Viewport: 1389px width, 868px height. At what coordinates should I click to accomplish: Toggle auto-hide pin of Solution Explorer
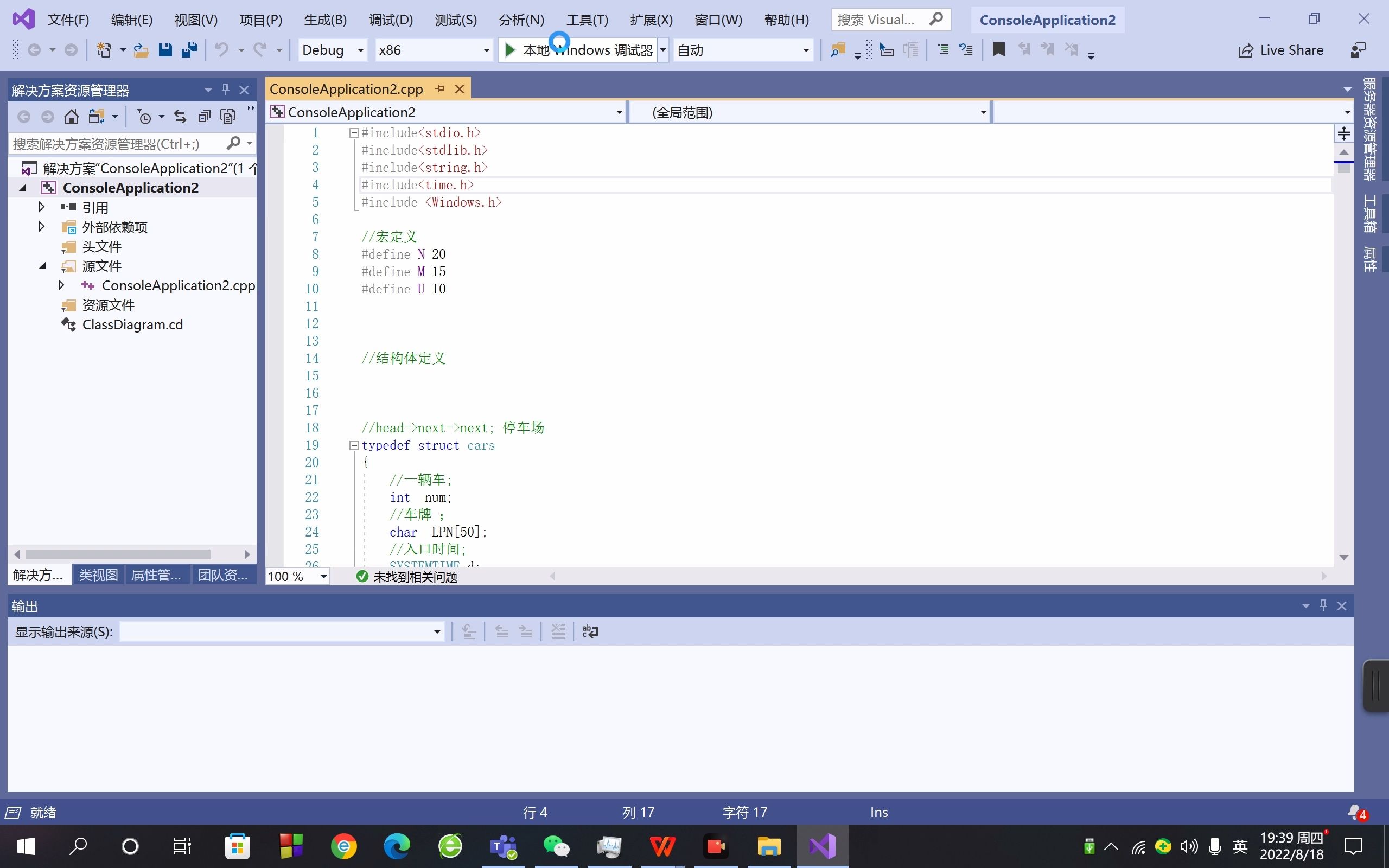point(226,90)
